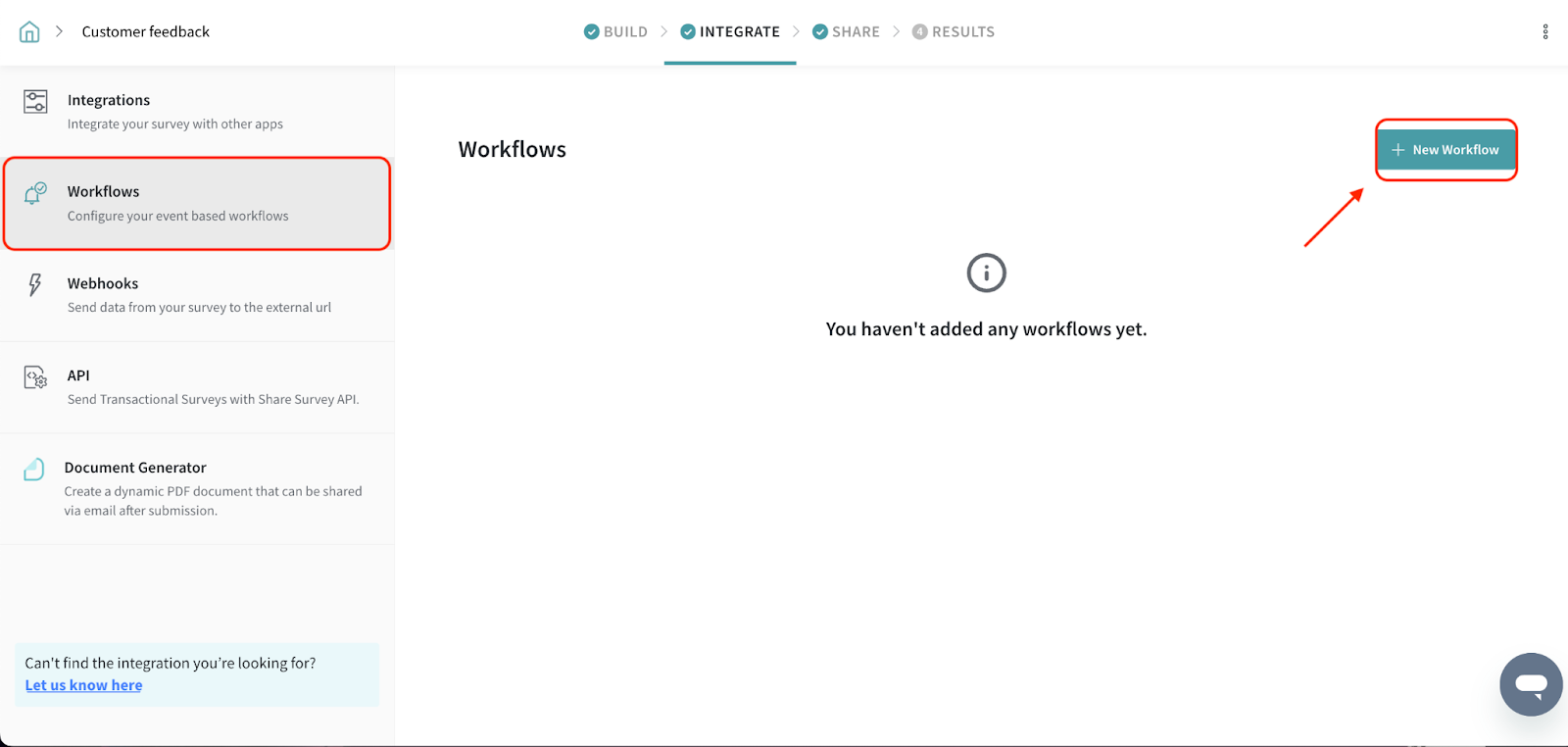Switch to the BUILD step tab
The image size is (1568, 747).
click(615, 32)
